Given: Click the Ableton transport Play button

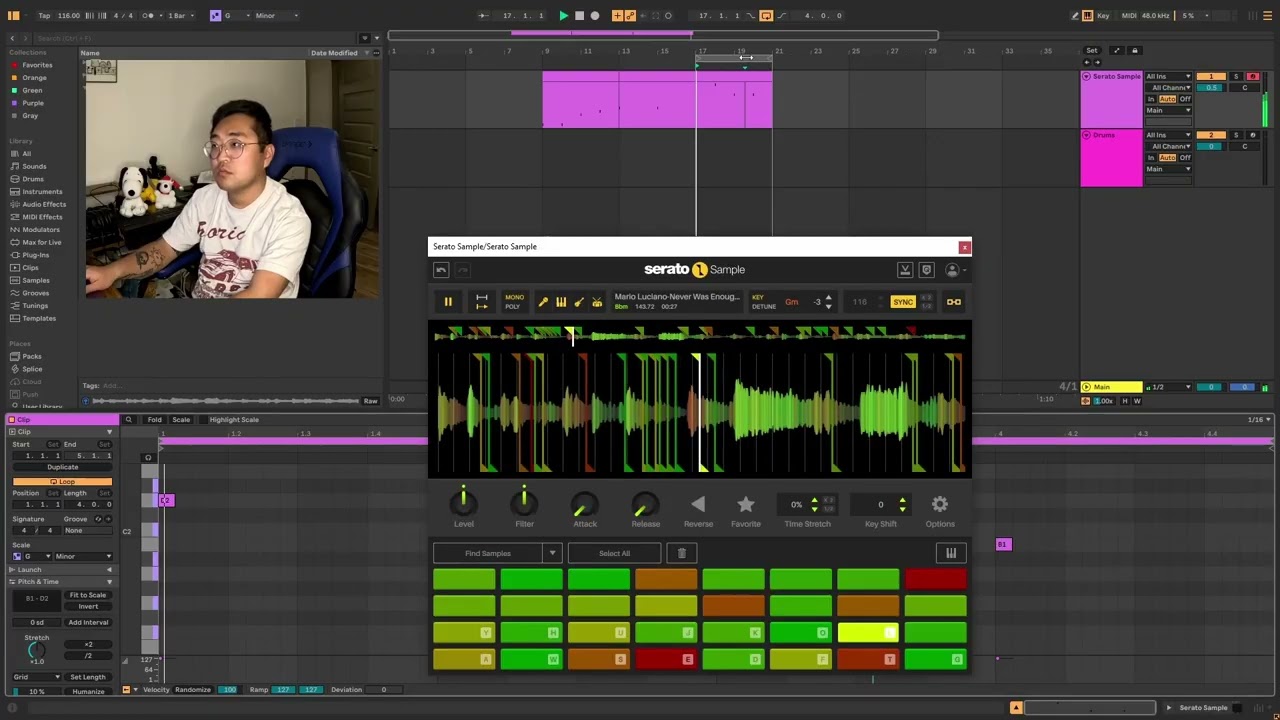Looking at the screenshot, I should tap(563, 15).
